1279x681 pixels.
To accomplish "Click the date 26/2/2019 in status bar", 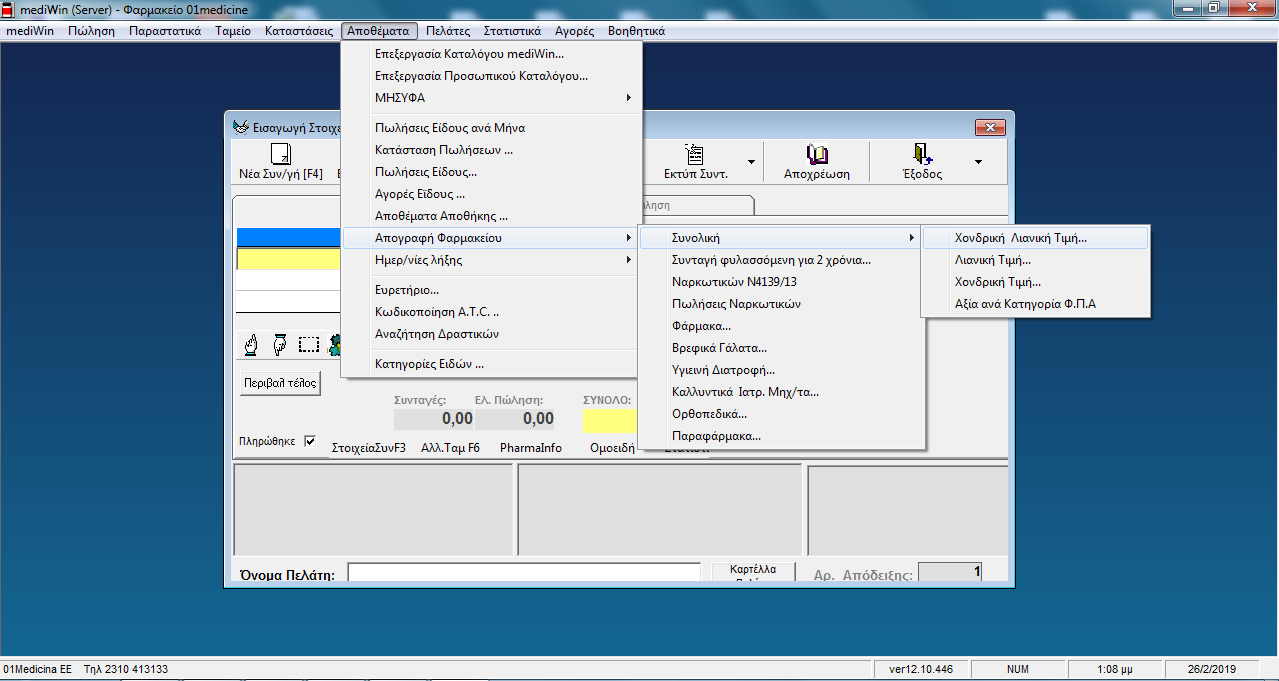I will [x=1212, y=669].
